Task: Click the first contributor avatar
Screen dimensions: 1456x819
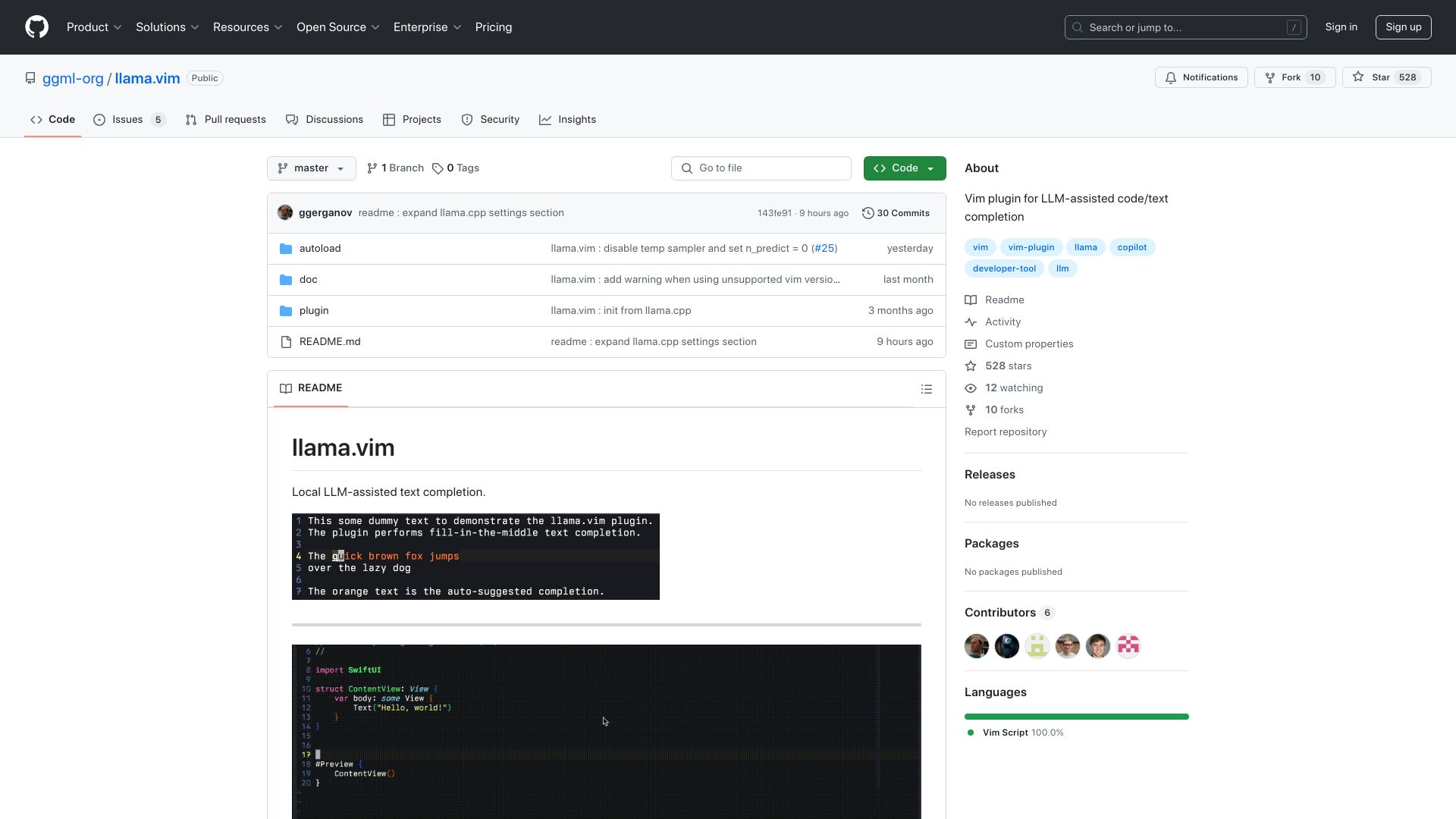Action: click(977, 646)
